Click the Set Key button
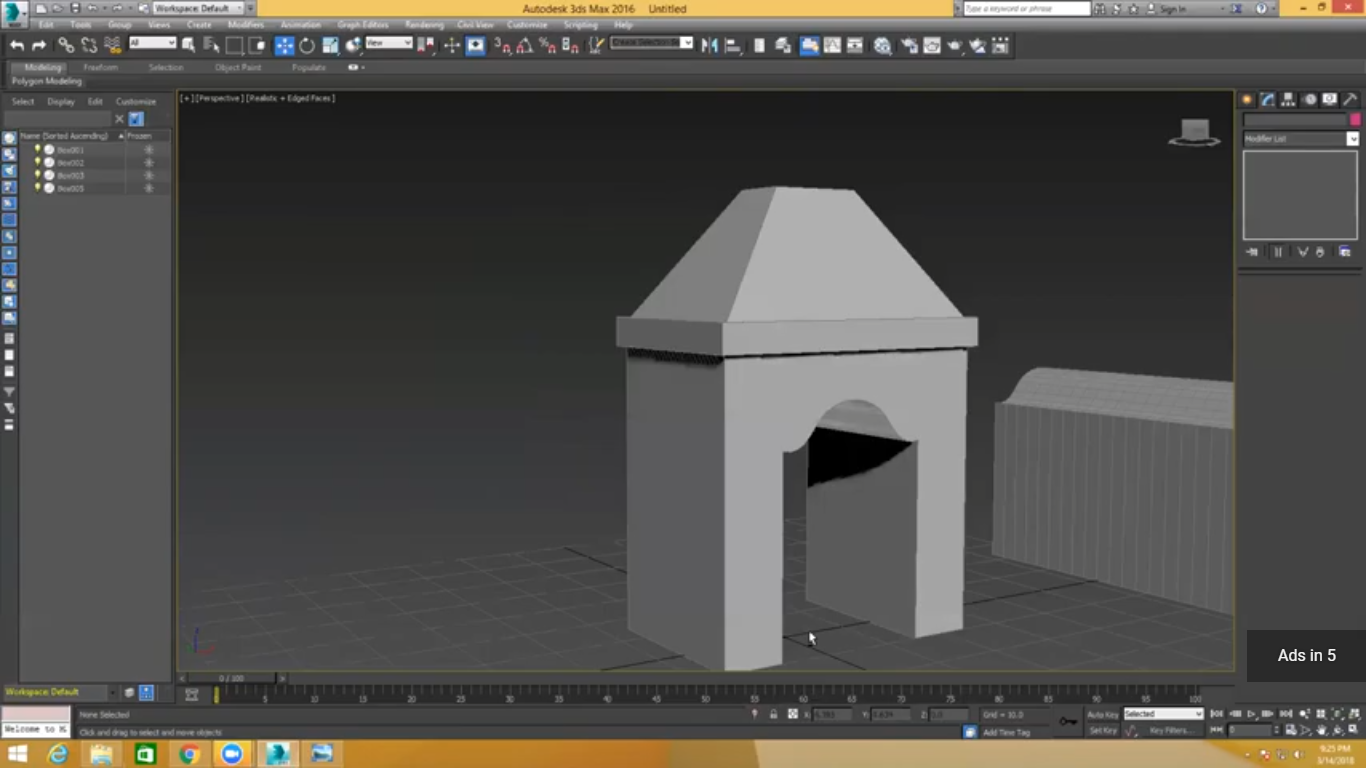 (x=1102, y=730)
